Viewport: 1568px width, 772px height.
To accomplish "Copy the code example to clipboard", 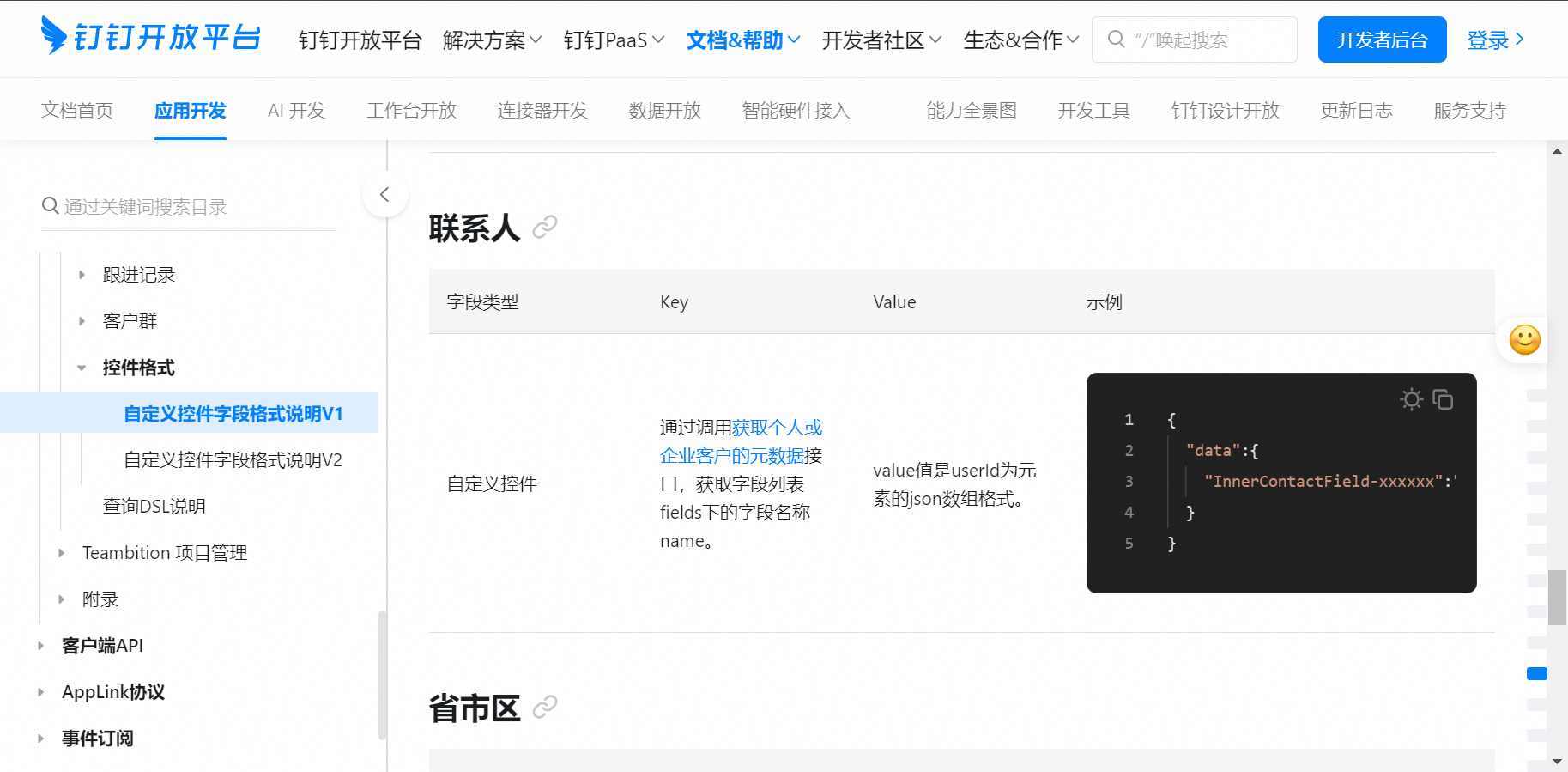I will (1443, 399).
